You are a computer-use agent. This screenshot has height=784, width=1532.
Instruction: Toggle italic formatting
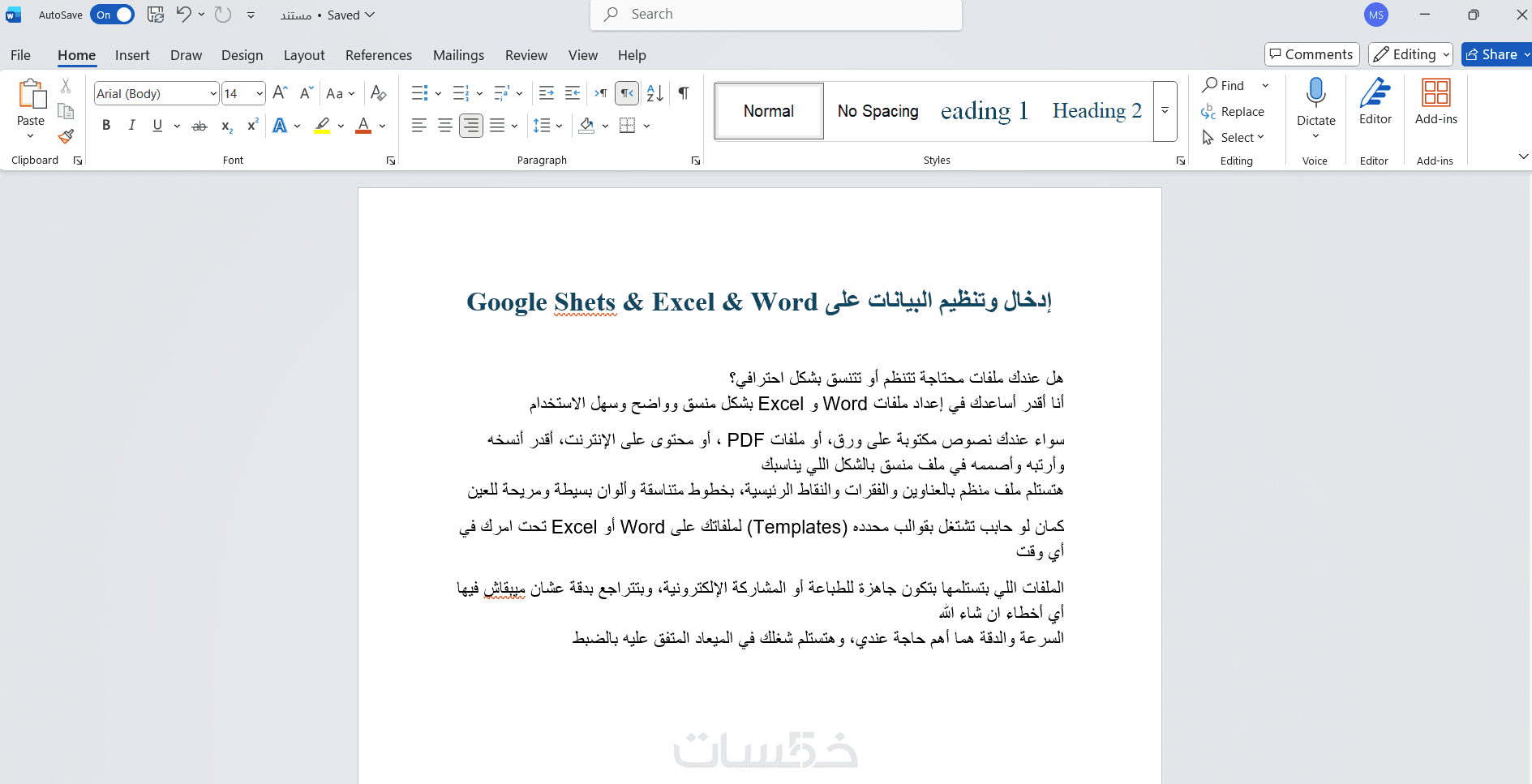point(131,126)
